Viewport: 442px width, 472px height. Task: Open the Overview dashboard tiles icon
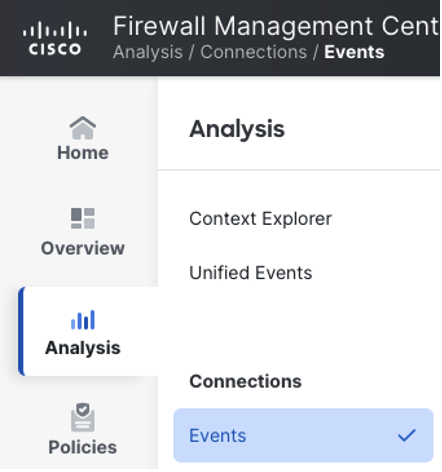[x=83, y=218]
